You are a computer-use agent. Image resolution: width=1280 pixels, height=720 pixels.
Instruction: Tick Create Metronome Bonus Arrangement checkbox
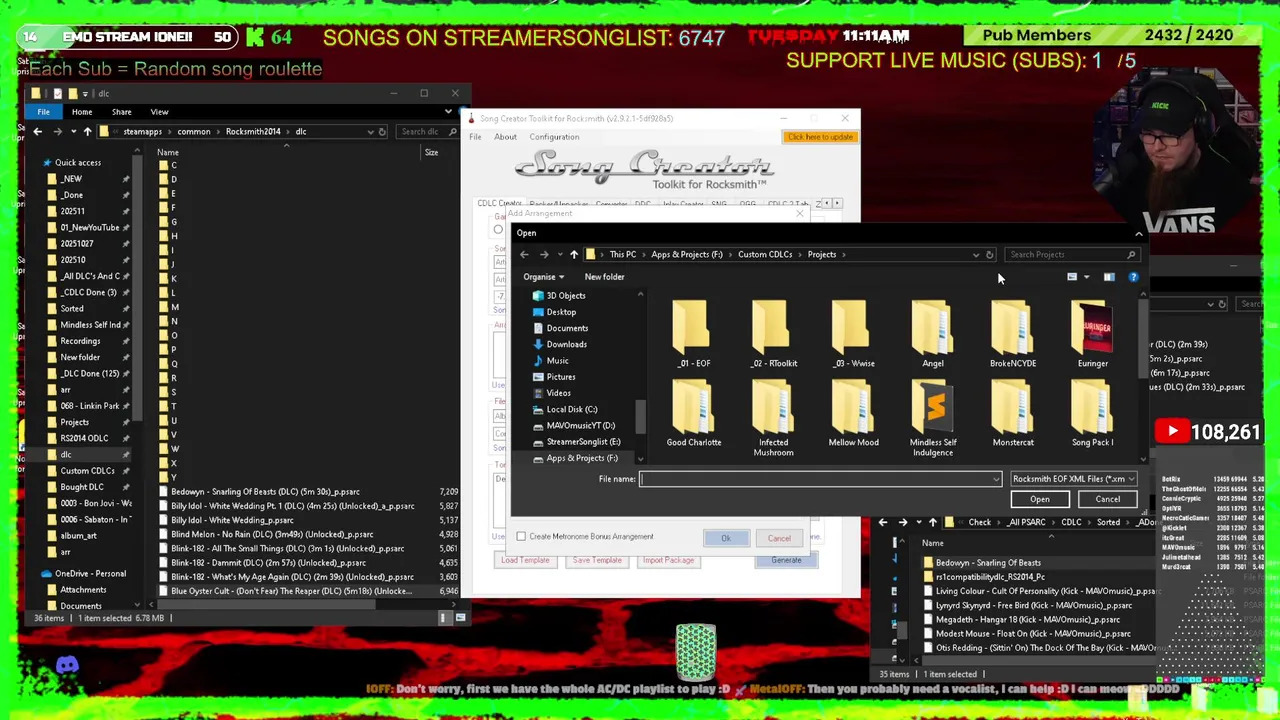coord(521,537)
